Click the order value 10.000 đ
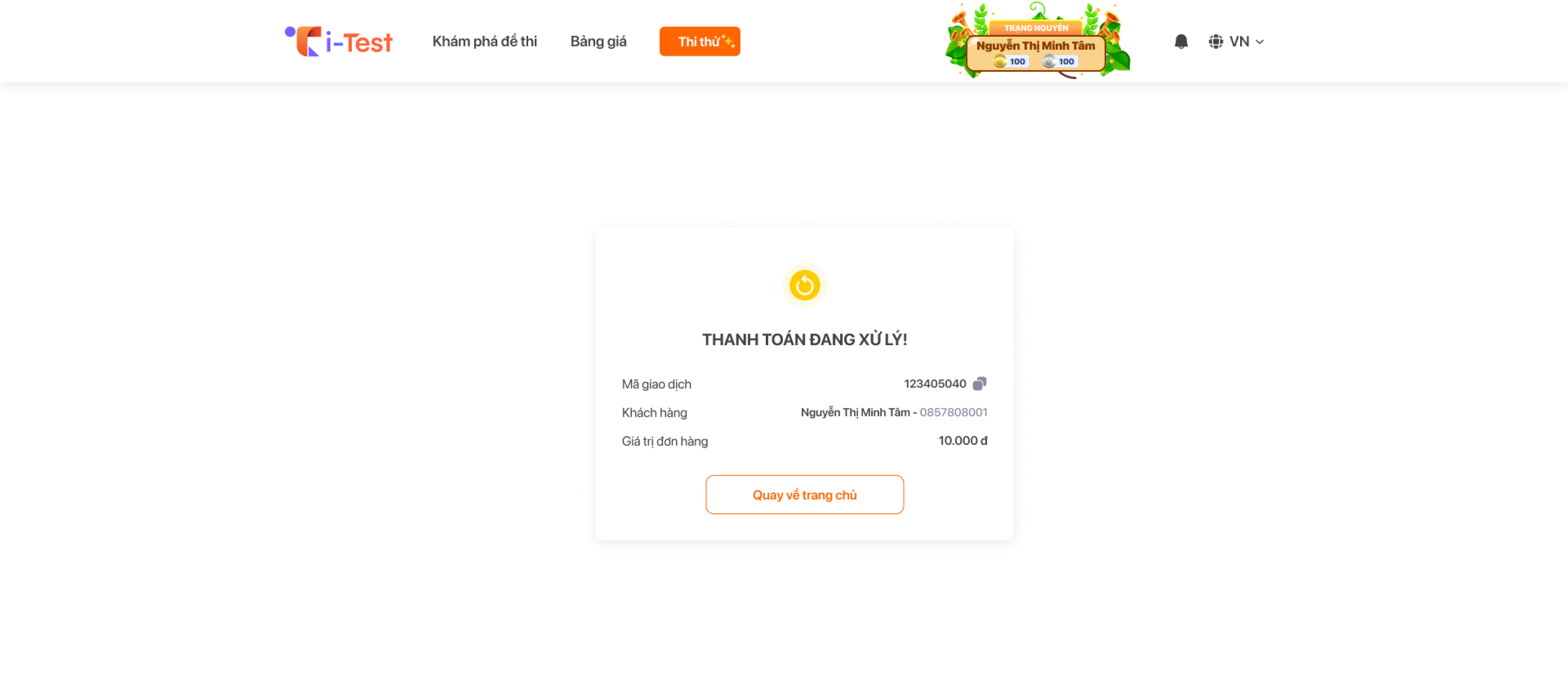Image resolution: width=1568 pixels, height=681 pixels. [962, 441]
